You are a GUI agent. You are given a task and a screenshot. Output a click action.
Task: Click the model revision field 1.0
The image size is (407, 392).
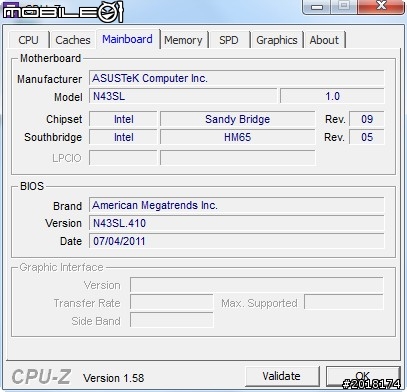pos(332,96)
